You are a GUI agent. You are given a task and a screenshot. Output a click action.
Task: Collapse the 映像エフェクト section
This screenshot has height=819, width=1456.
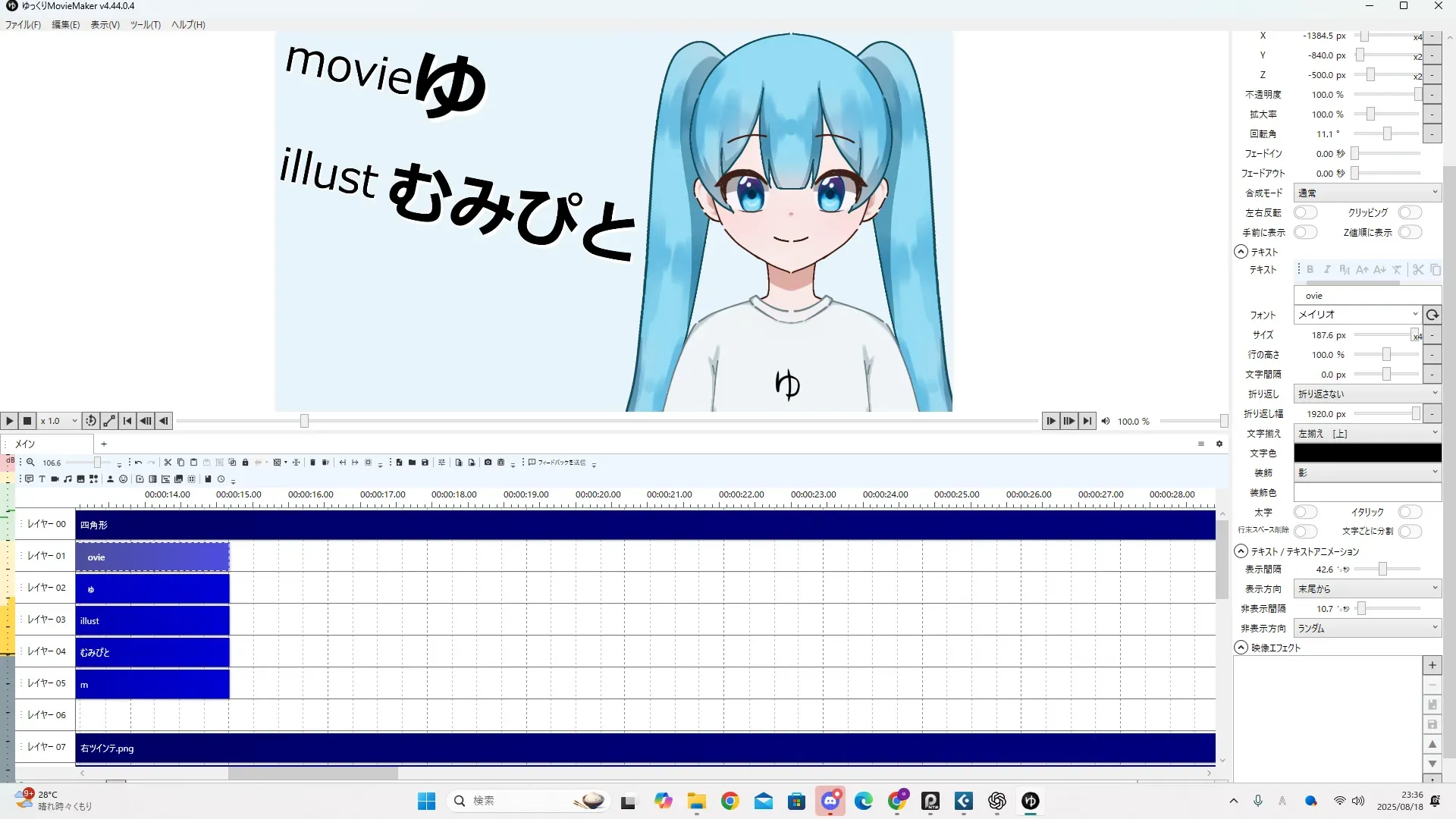[1241, 648]
